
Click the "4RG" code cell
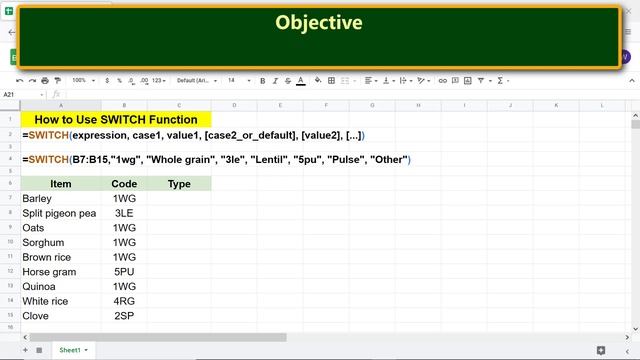pos(124,301)
